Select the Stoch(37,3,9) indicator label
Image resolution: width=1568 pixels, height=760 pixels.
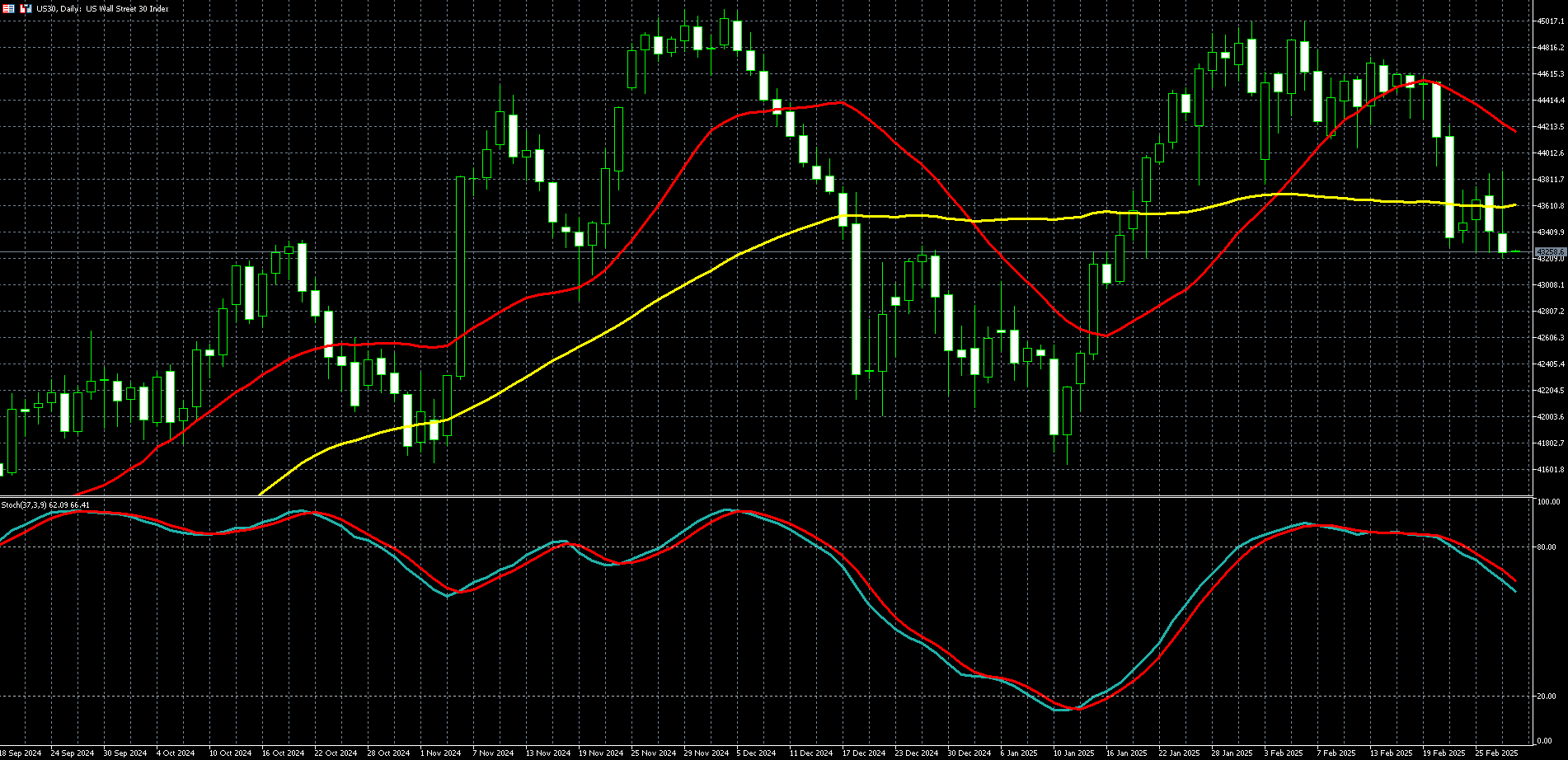pos(45,504)
